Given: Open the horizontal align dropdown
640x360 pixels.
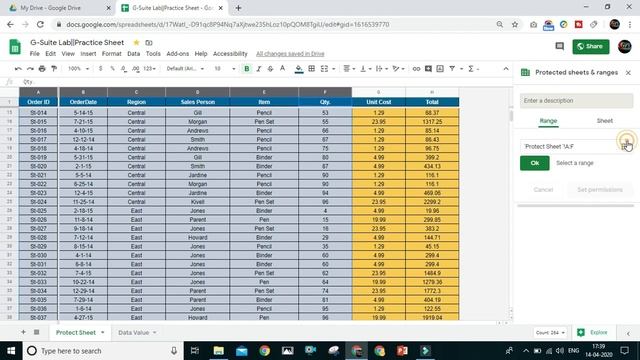Looking at the screenshot, I should [349, 69].
